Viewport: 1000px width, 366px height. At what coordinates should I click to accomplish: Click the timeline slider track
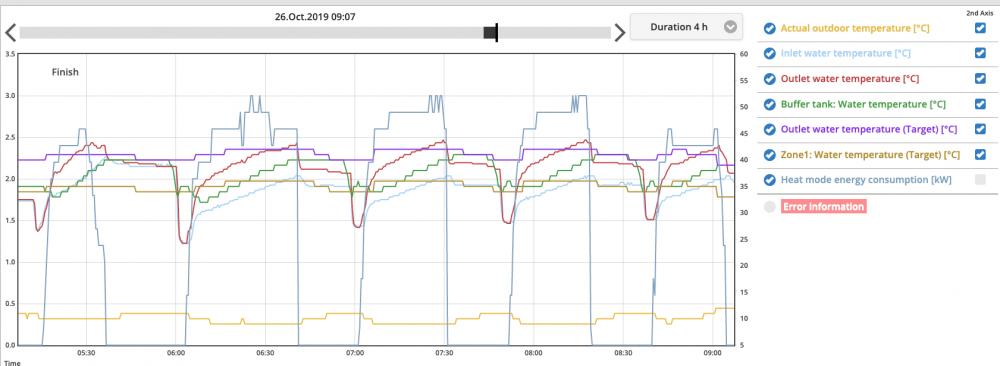(x=315, y=33)
